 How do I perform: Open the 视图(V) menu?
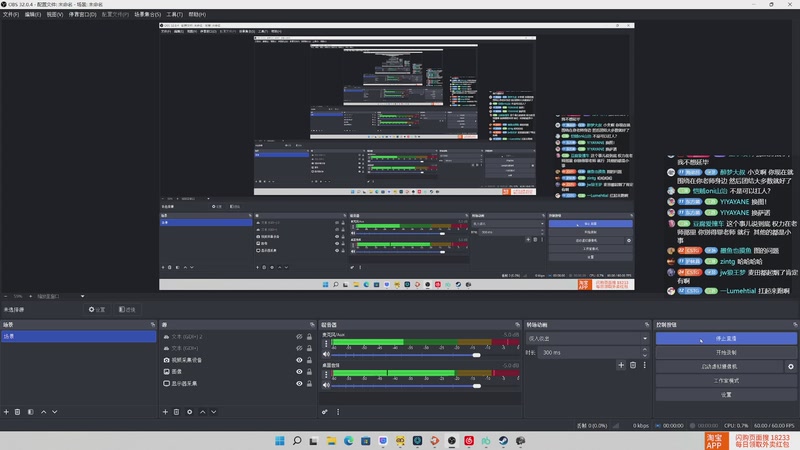(x=55, y=14)
